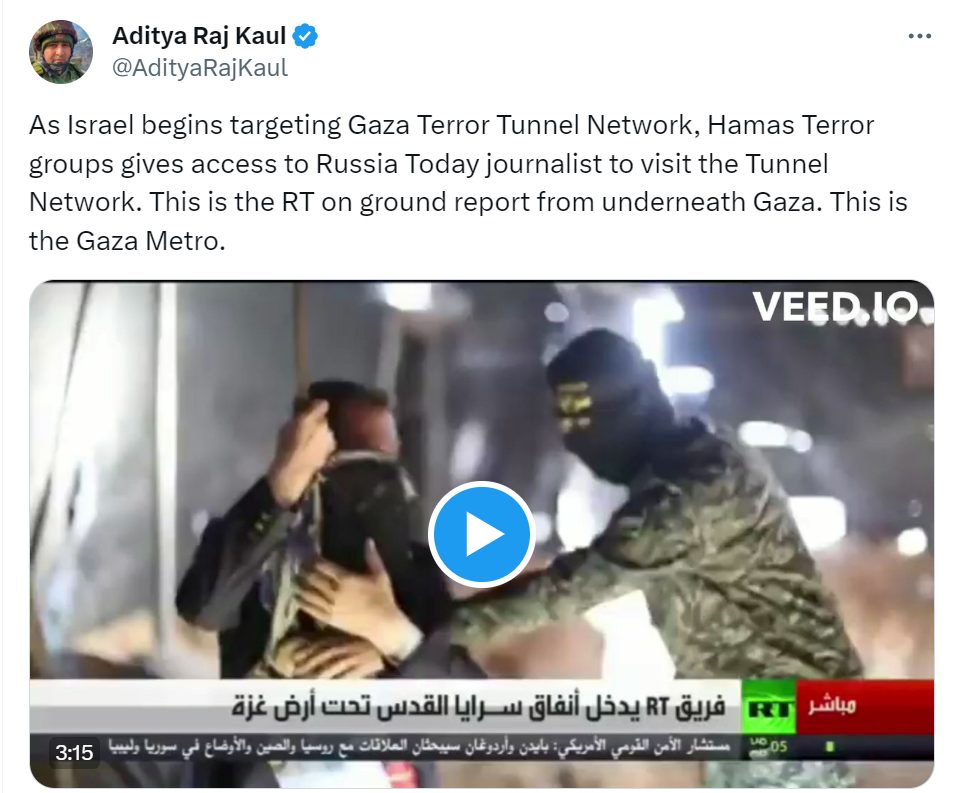Image resolution: width=954 pixels, height=793 pixels.
Task: Click the red live banner beside the RT logo
Action: 865,706
